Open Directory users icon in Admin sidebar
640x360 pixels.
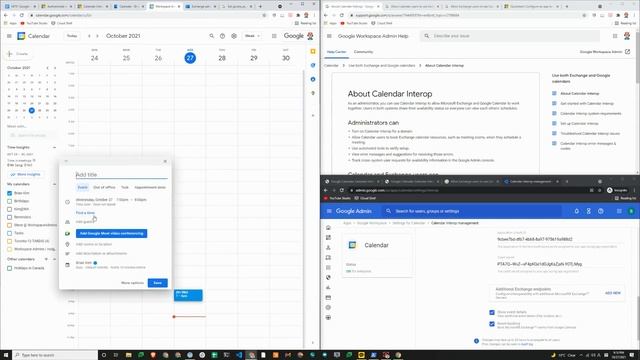pyautogui.click(x=328, y=247)
